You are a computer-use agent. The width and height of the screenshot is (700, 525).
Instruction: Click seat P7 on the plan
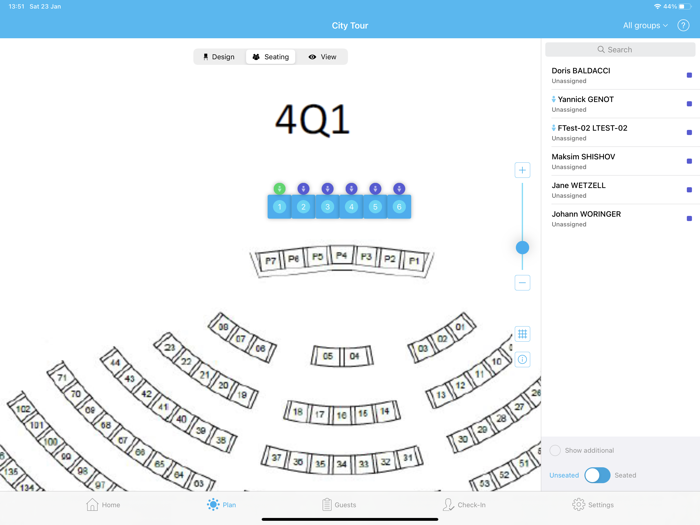270,261
